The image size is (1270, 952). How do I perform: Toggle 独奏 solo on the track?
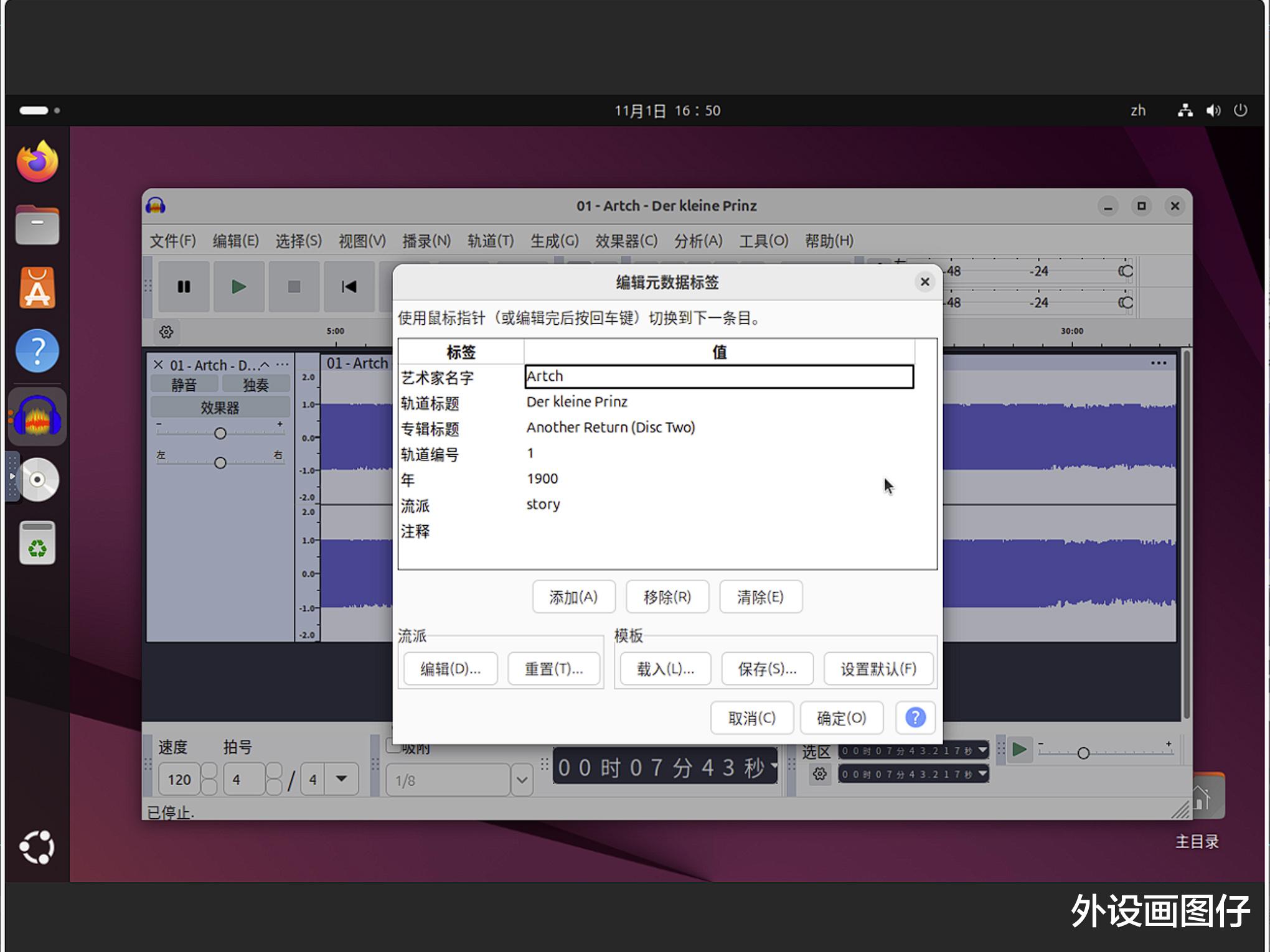255,385
